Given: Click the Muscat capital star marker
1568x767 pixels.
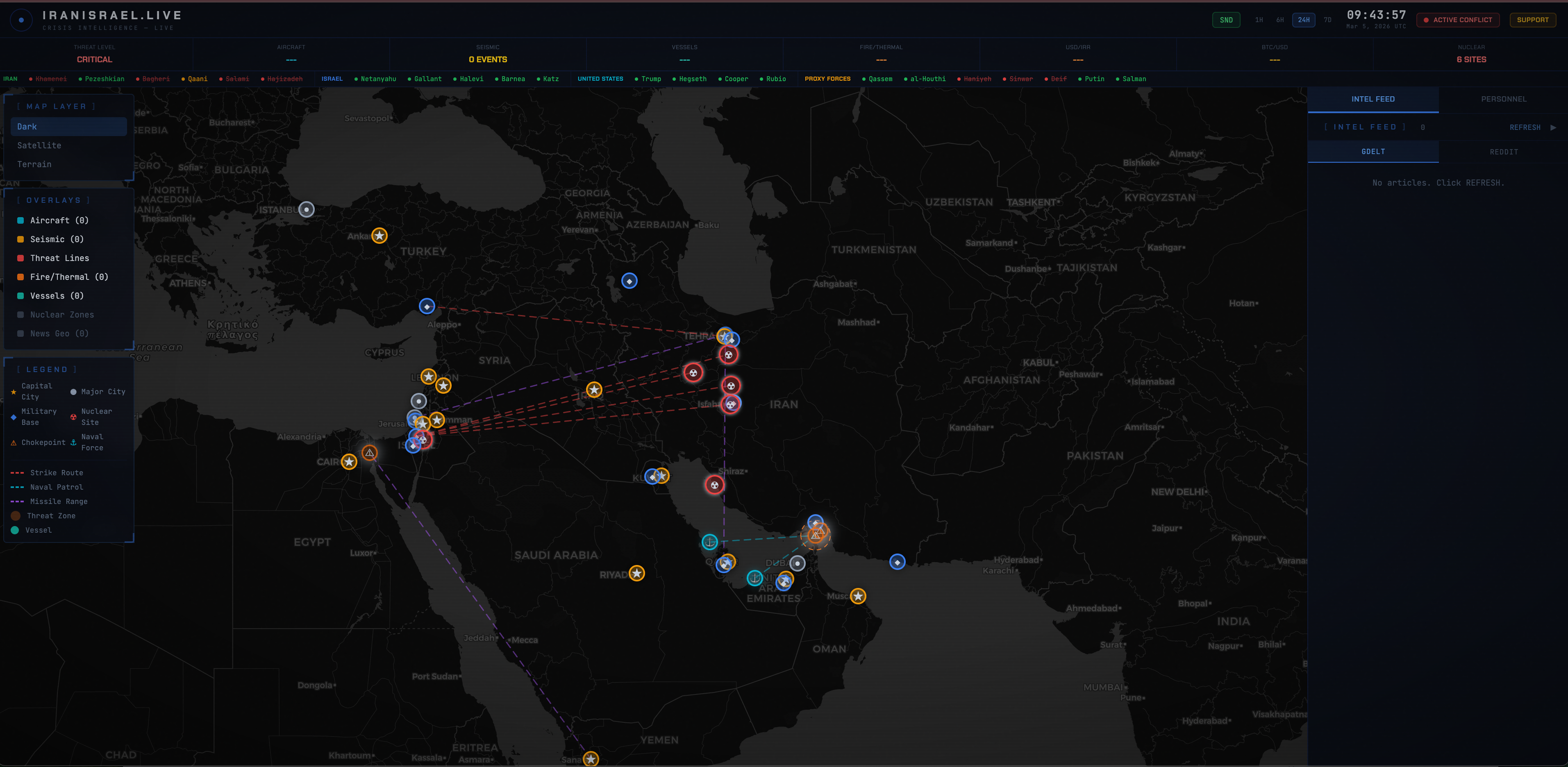Looking at the screenshot, I should point(858,596).
